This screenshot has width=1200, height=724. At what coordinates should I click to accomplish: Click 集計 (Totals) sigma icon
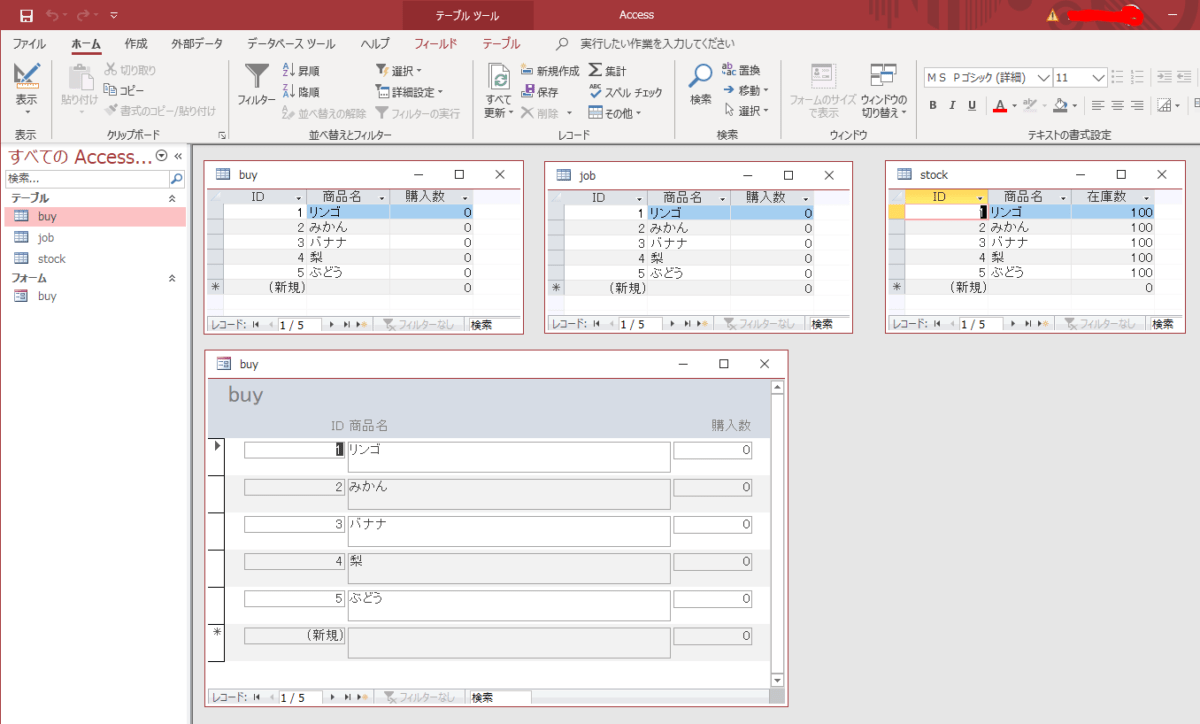tap(596, 70)
